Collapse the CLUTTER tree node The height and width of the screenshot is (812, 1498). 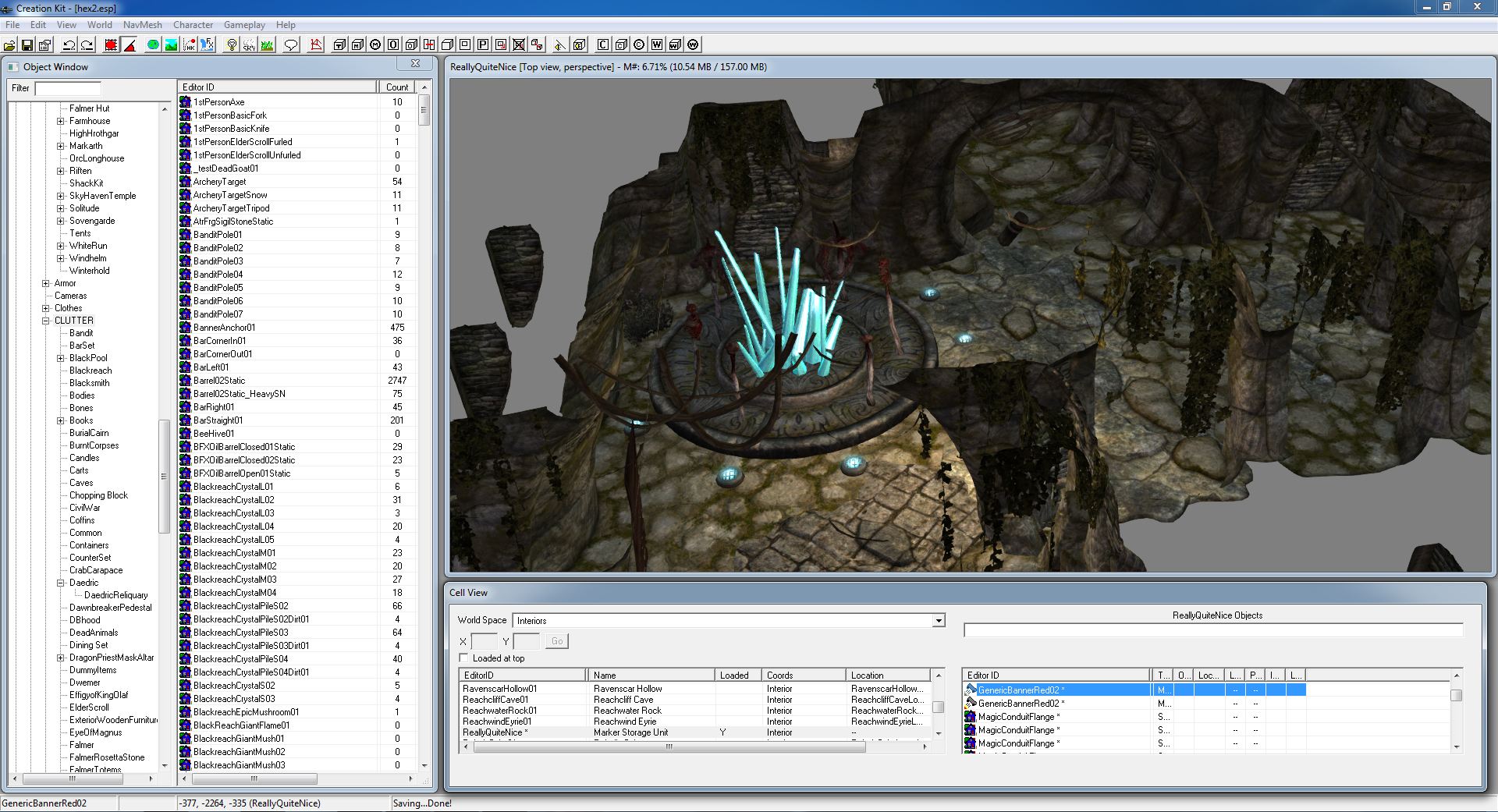(x=45, y=321)
